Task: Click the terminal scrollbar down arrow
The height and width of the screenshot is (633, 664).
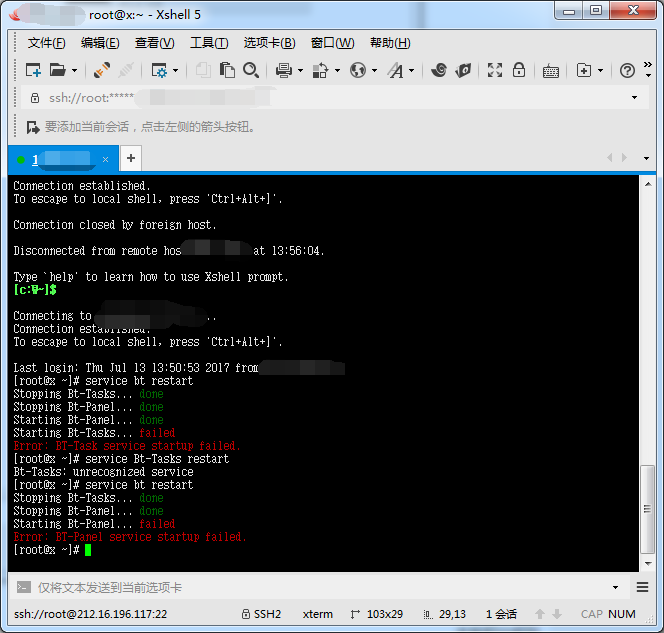Action: coord(648,564)
